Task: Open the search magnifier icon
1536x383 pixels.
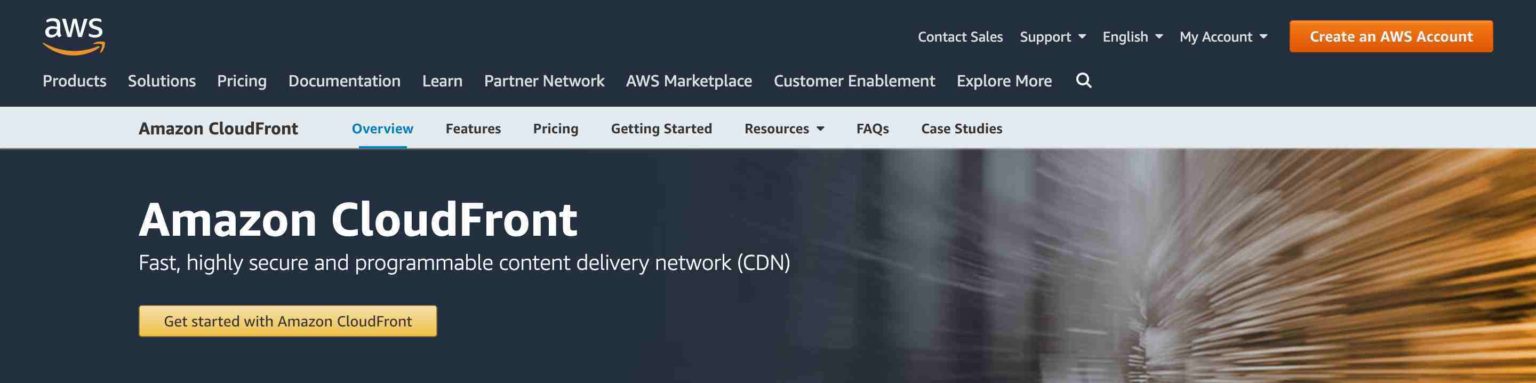Action: click(1084, 81)
